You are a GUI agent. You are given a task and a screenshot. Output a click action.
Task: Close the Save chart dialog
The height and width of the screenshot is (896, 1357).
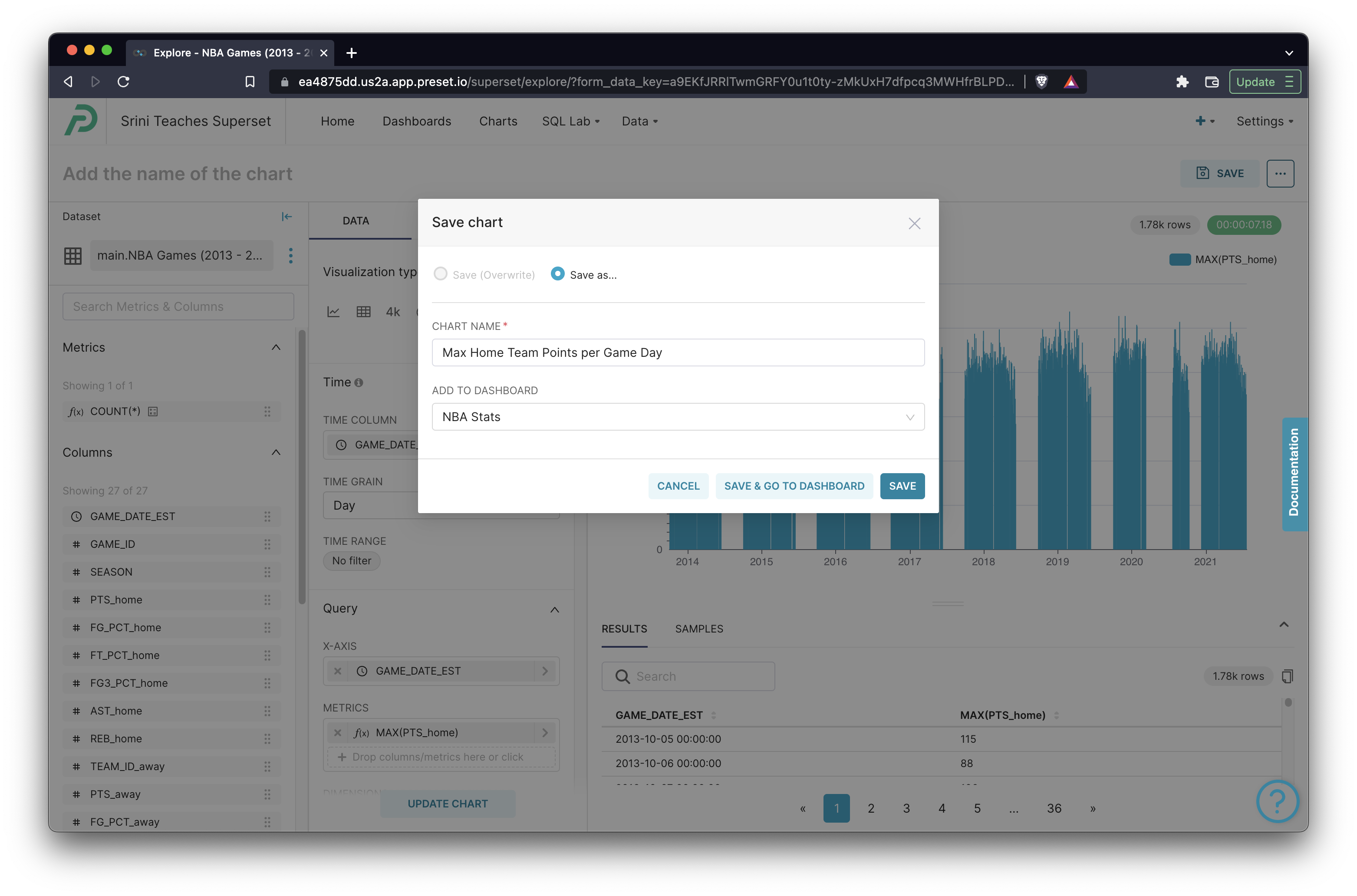point(914,224)
